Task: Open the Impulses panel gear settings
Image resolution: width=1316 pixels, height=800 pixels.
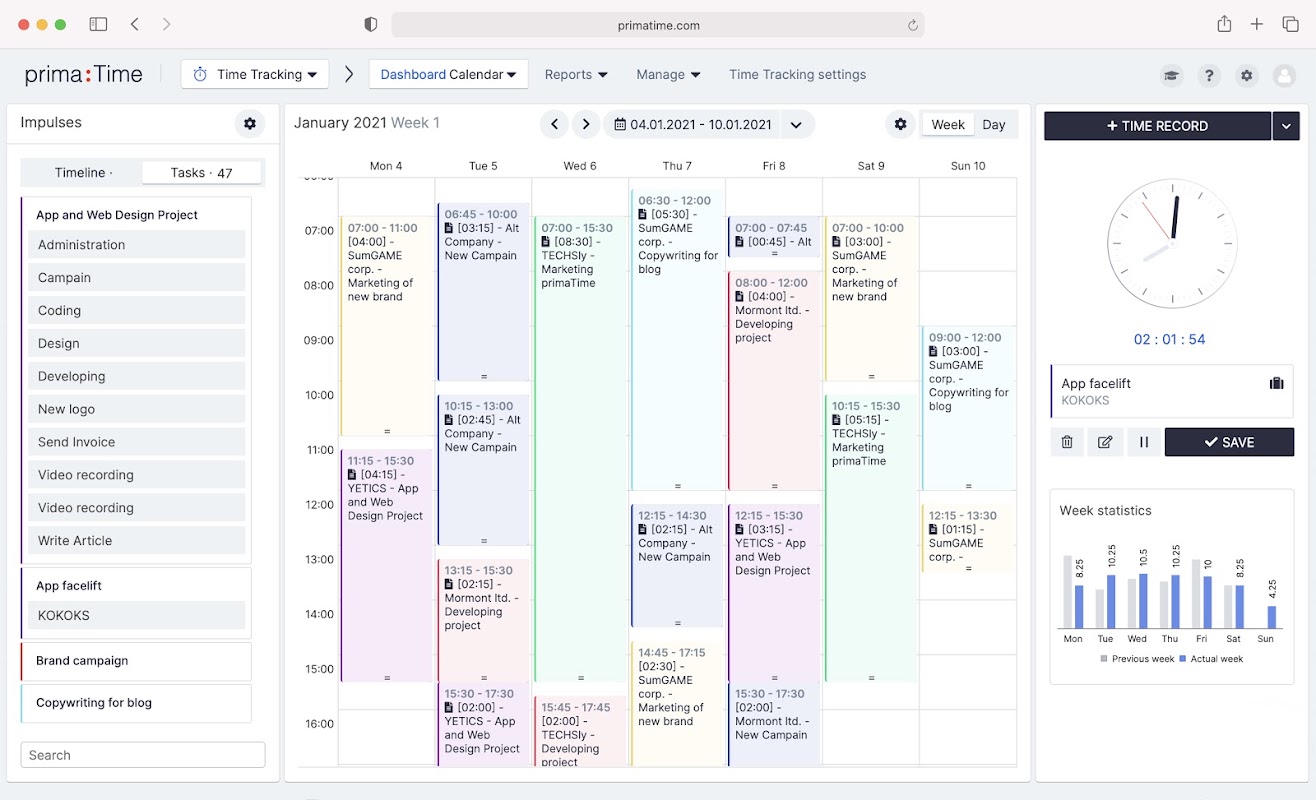Action: point(250,124)
